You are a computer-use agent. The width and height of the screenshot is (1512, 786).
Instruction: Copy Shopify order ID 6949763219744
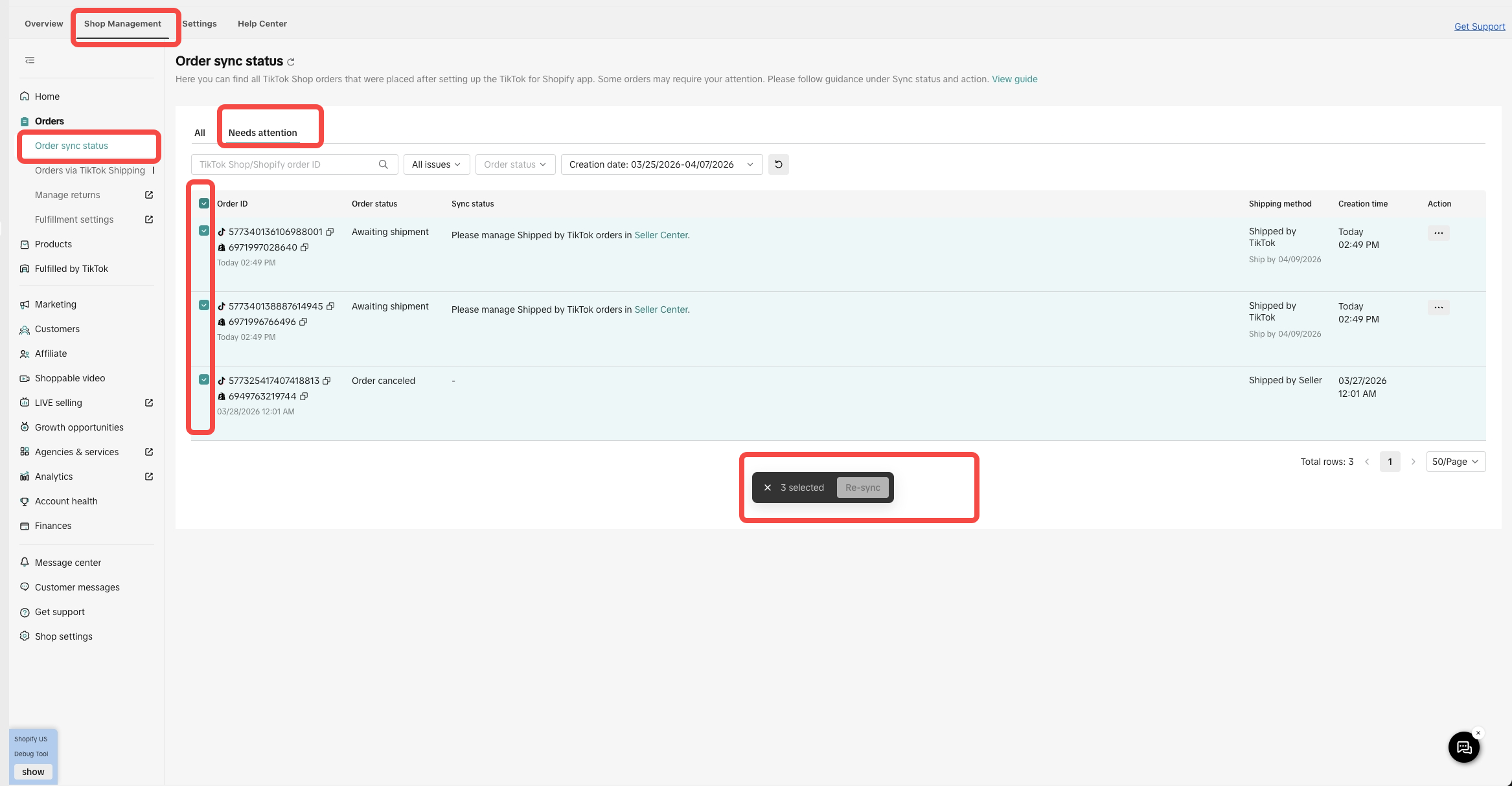[x=304, y=396]
